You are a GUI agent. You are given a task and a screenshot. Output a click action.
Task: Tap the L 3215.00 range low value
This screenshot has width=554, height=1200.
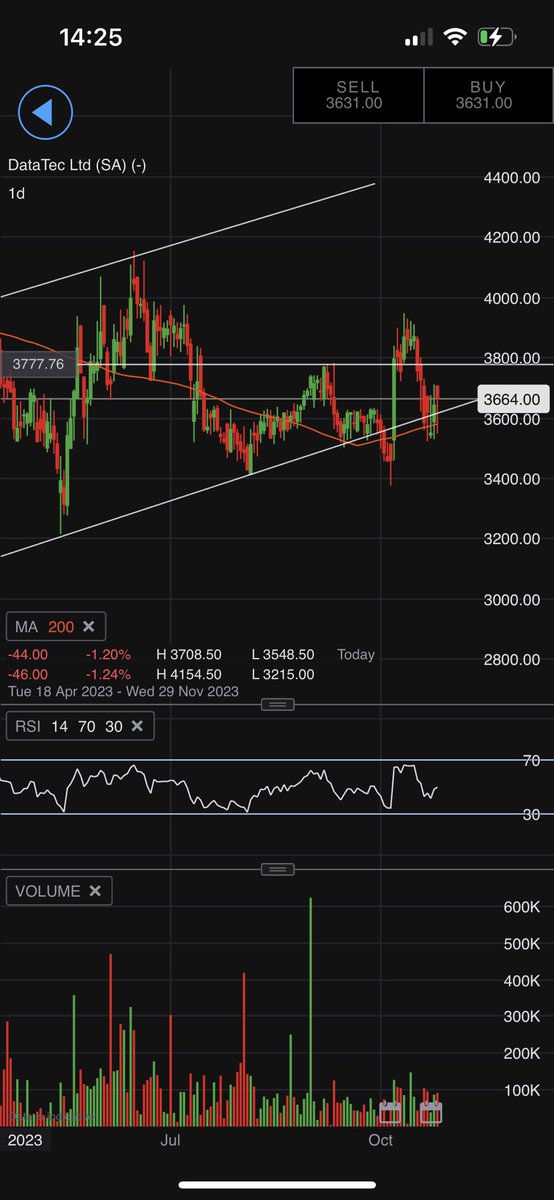(281, 674)
